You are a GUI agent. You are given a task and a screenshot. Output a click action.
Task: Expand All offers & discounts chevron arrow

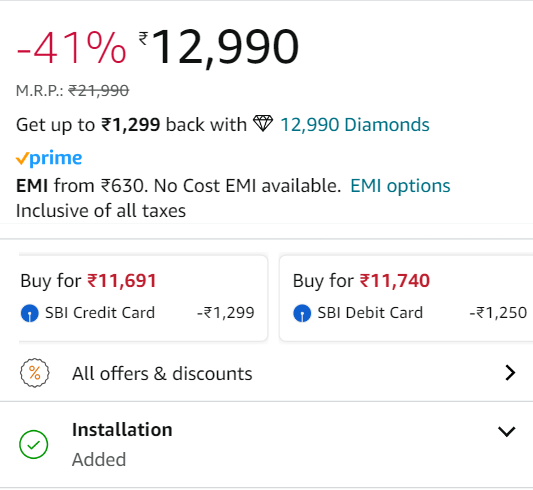click(510, 373)
